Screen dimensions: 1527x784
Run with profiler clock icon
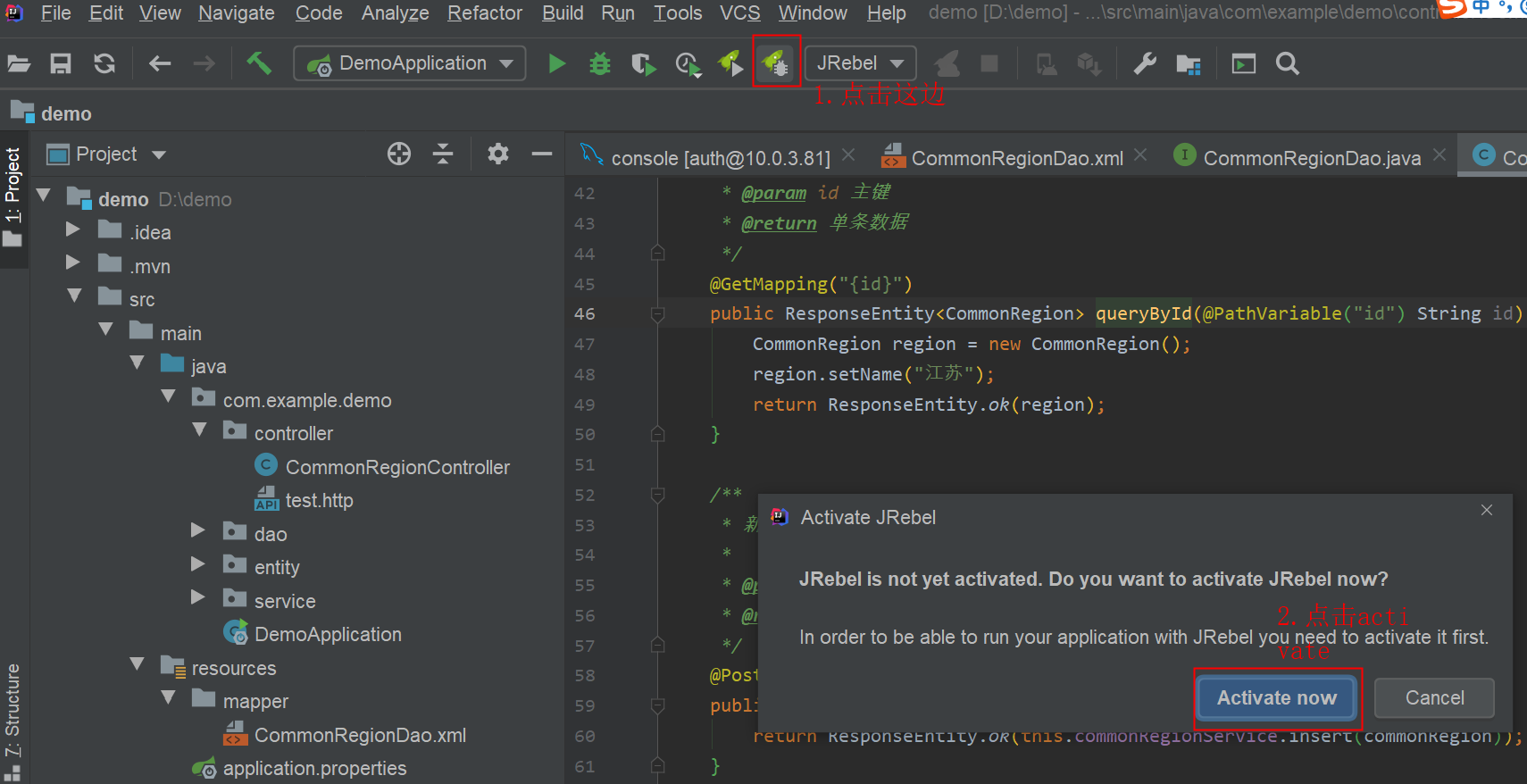tap(688, 64)
